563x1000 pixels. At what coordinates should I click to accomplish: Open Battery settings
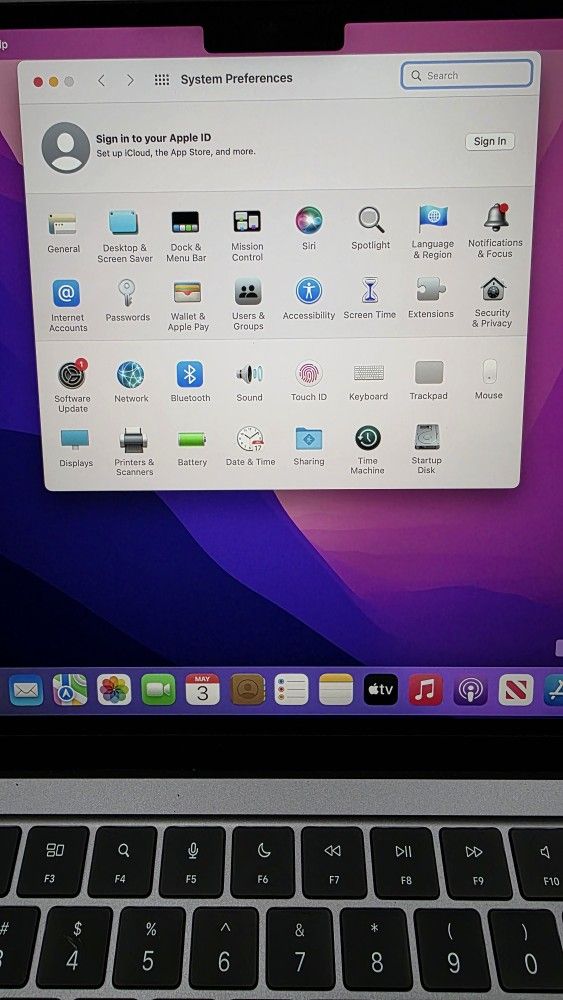[192, 439]
